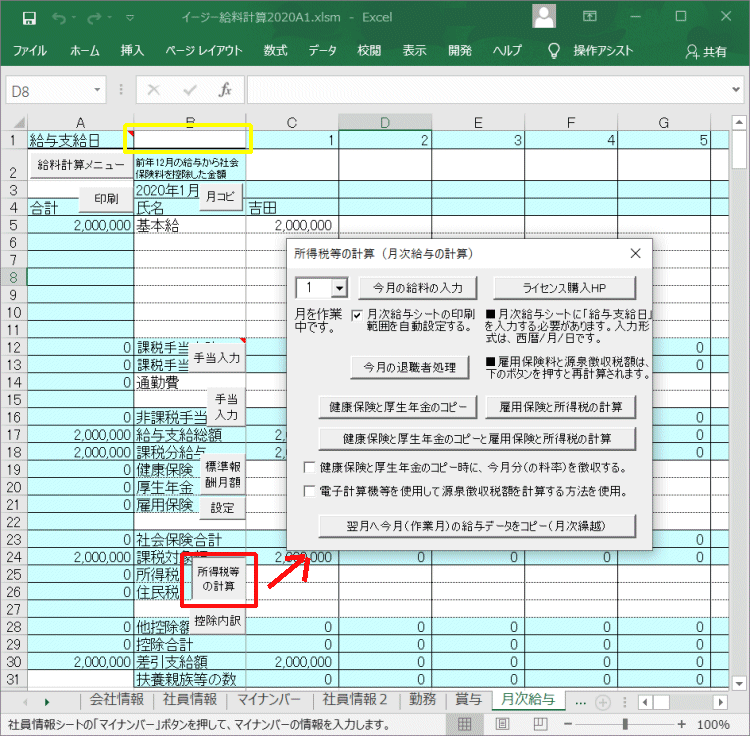The width and height of the screenshot is (750, 736).
Task: Click the 操作アシスト lightbulb icon
Action: [553, 51]
